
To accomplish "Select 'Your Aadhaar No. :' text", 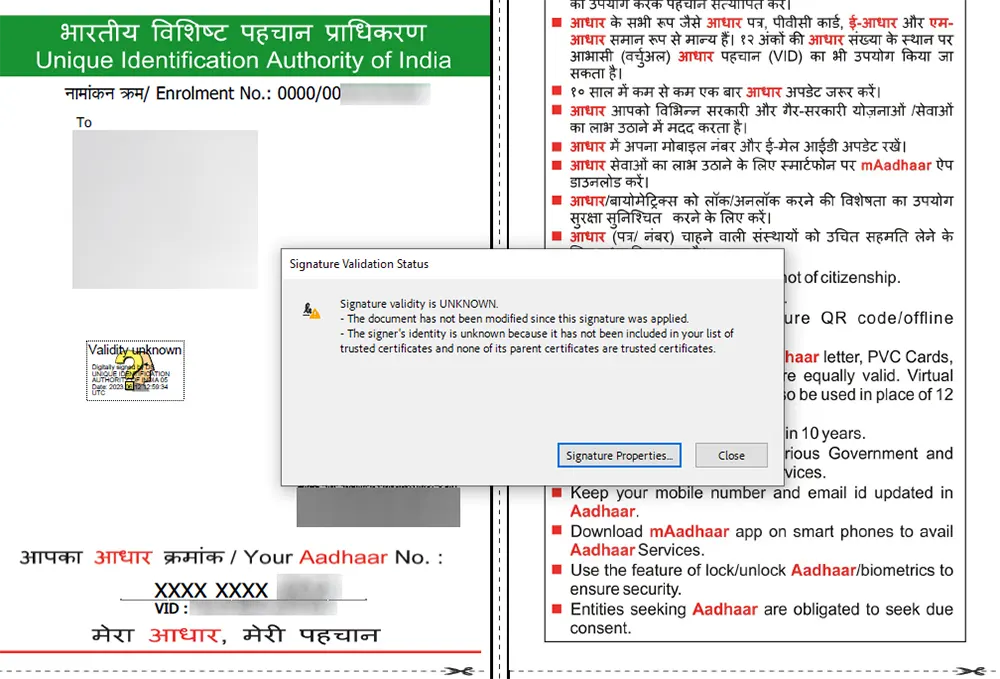I will 343,557.
